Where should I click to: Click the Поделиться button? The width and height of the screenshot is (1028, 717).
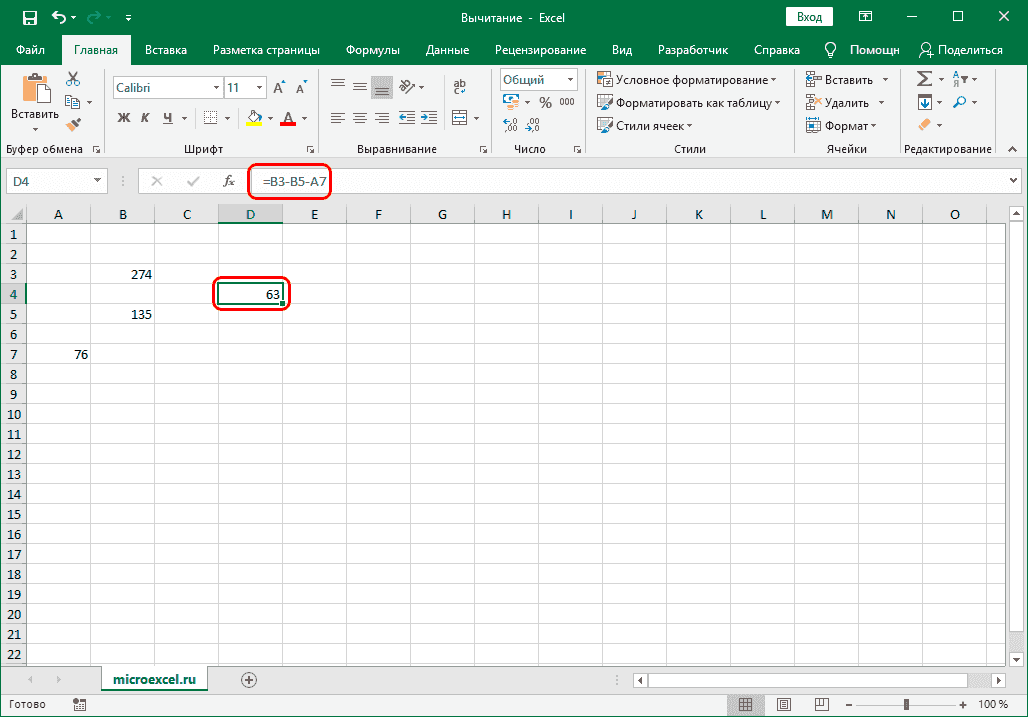tap(961, 49)
